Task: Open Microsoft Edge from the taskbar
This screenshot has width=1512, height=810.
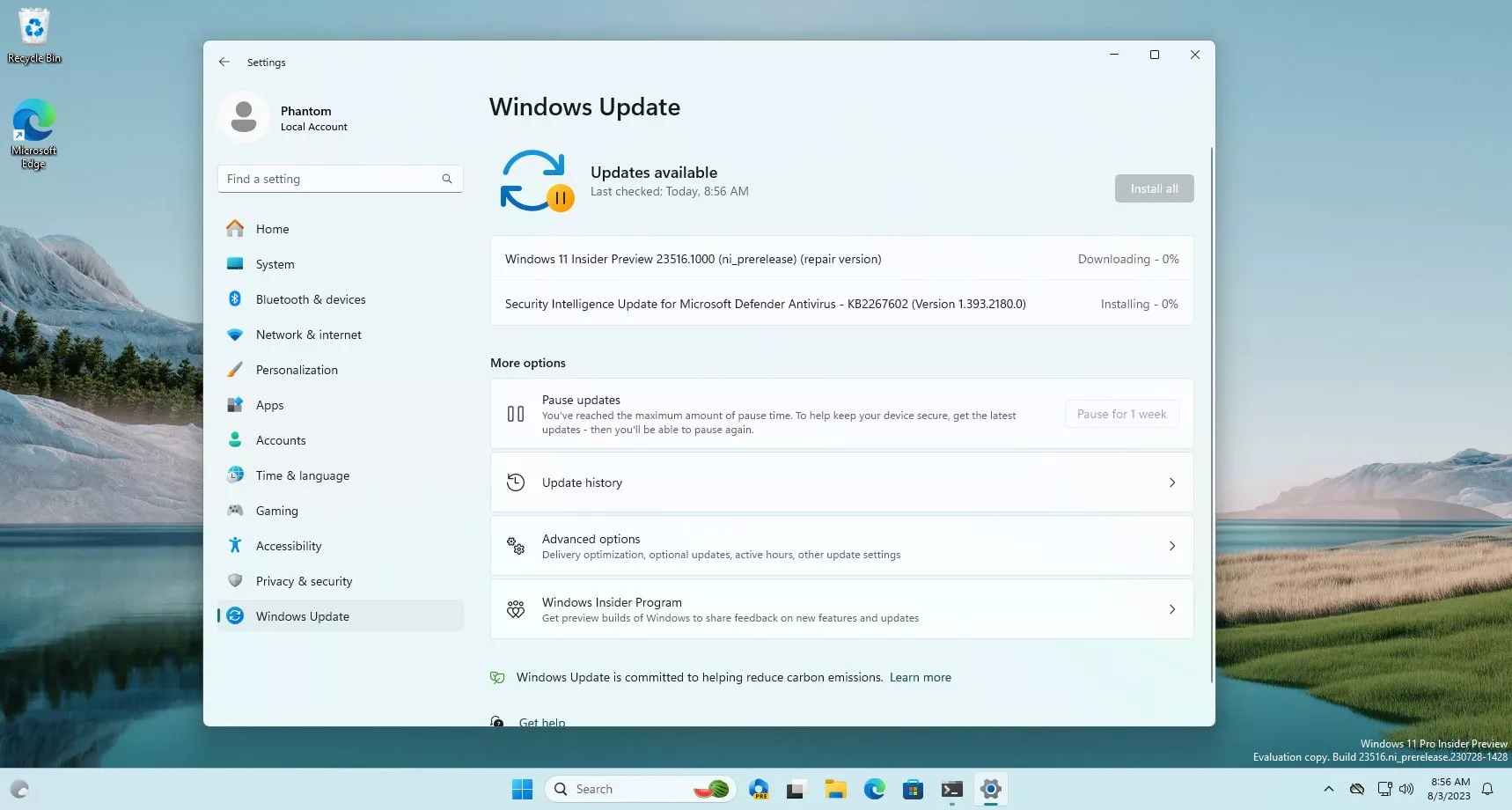Action: pos(874,790)
